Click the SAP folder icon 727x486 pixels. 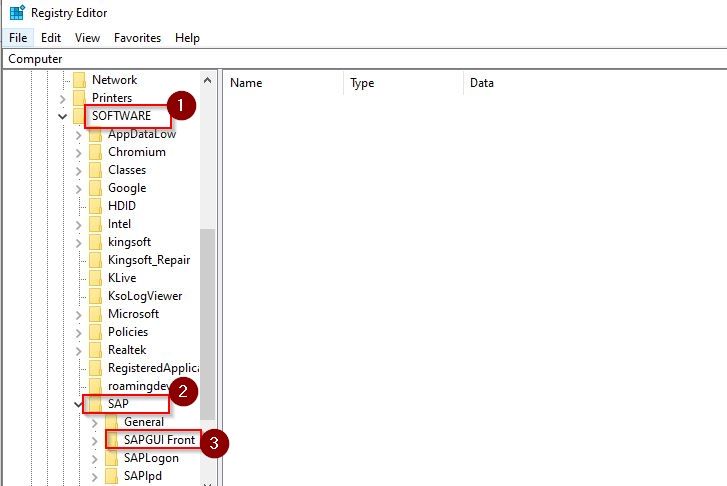click(96, 404)
